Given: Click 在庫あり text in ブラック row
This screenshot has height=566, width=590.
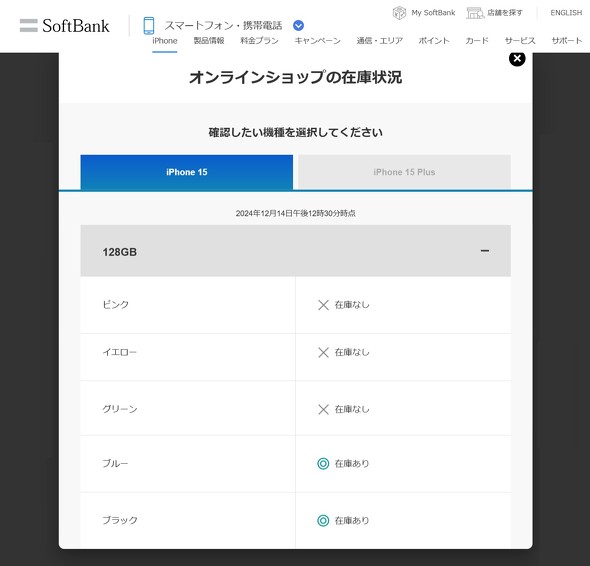Looking at the screenshot, I should (x=352, y=520).
